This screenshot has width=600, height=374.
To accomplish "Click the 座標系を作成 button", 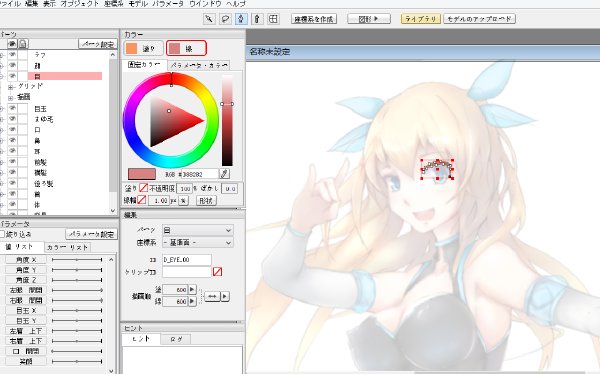I will pyautogui.click(x=314, y=18).
